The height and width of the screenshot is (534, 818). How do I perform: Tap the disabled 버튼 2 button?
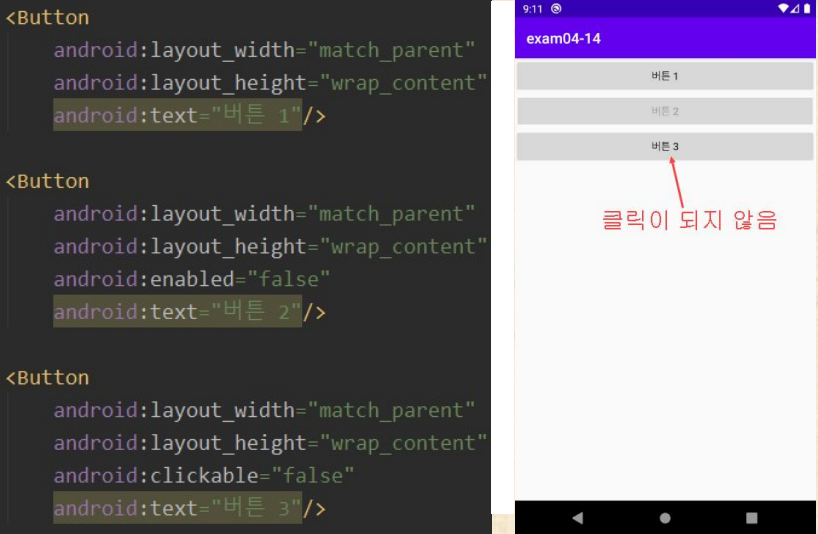click(x=665, y=111)
